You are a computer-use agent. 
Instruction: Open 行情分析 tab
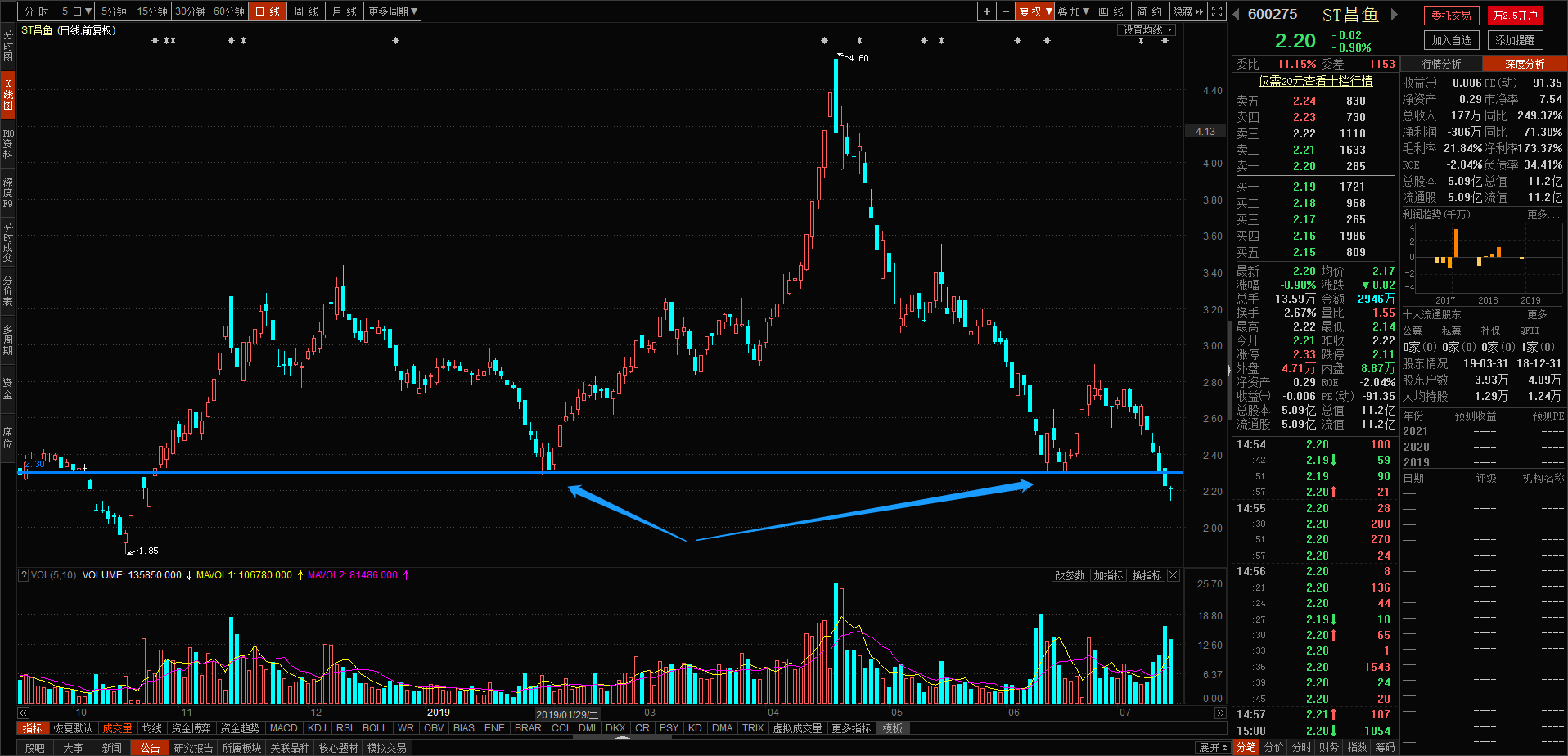1441,64
